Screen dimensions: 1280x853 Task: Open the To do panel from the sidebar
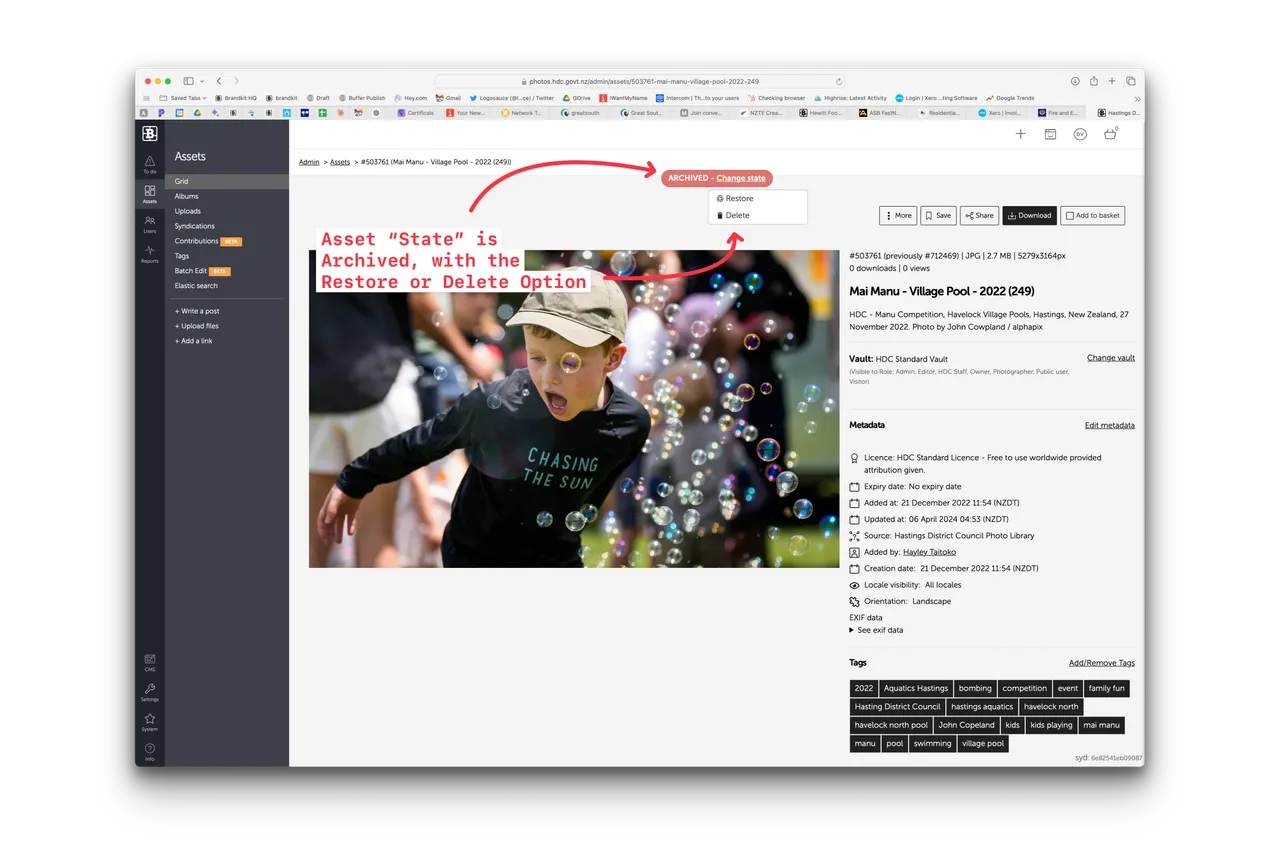click(x=149, y=162)
